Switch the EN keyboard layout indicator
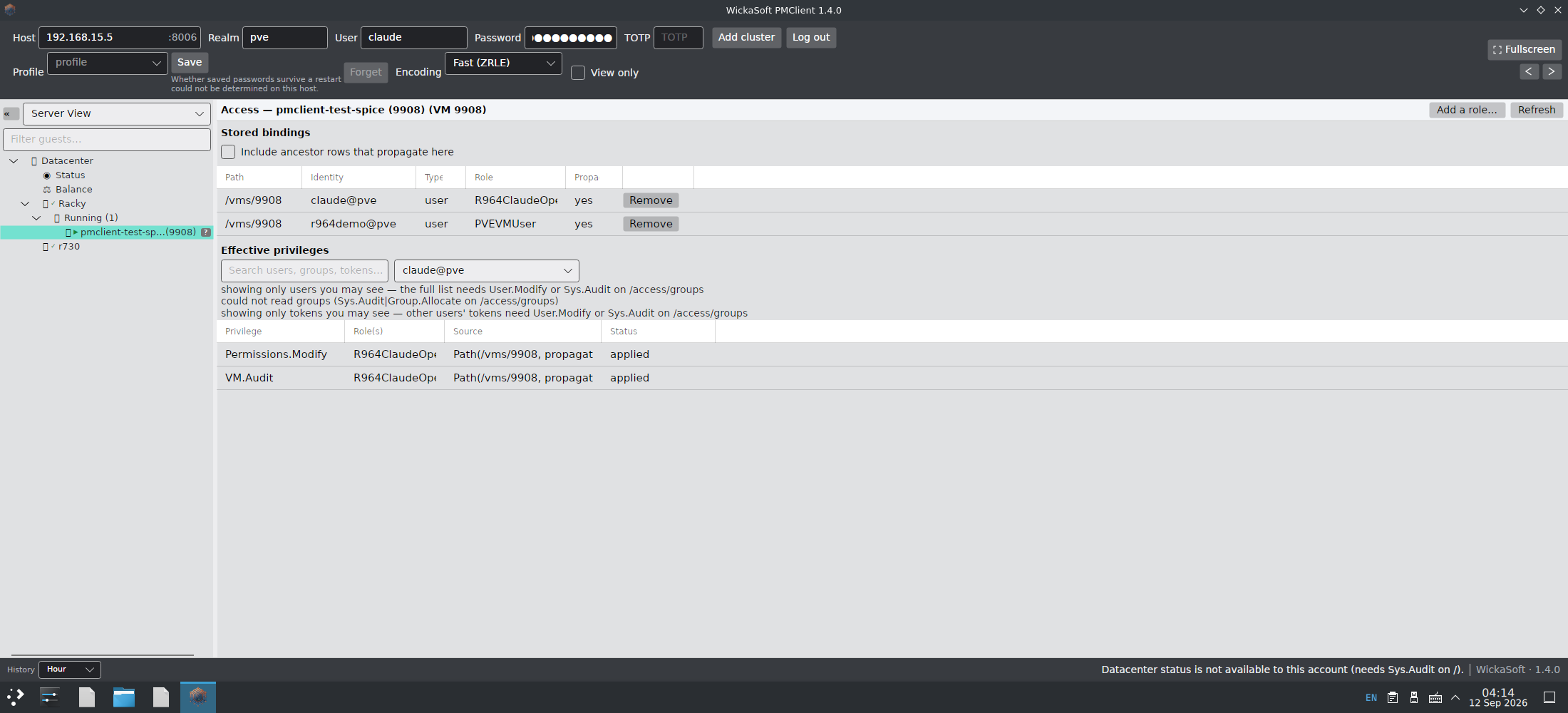The image size is (1568, 713). pos(1371,697)
